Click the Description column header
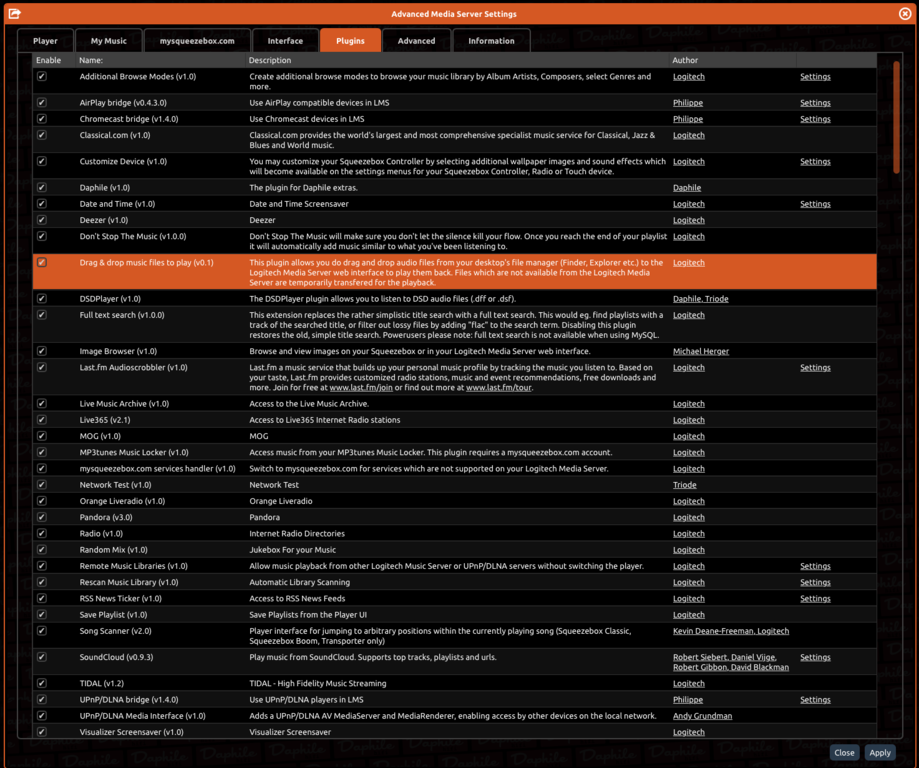The image size is (919, 768). tap(270, 60)
